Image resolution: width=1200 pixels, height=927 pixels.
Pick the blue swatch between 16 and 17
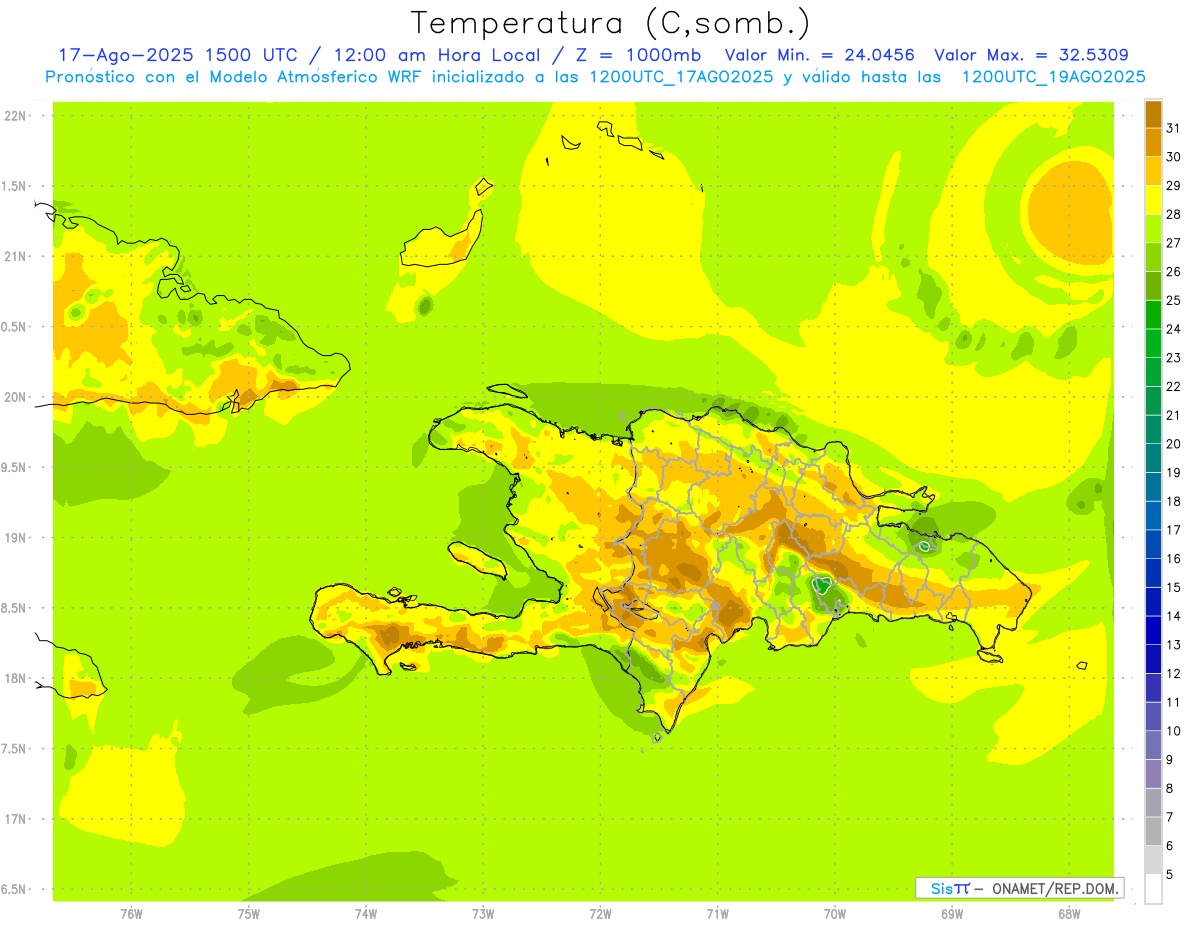pyautogui.click(x=1153, y=544)
